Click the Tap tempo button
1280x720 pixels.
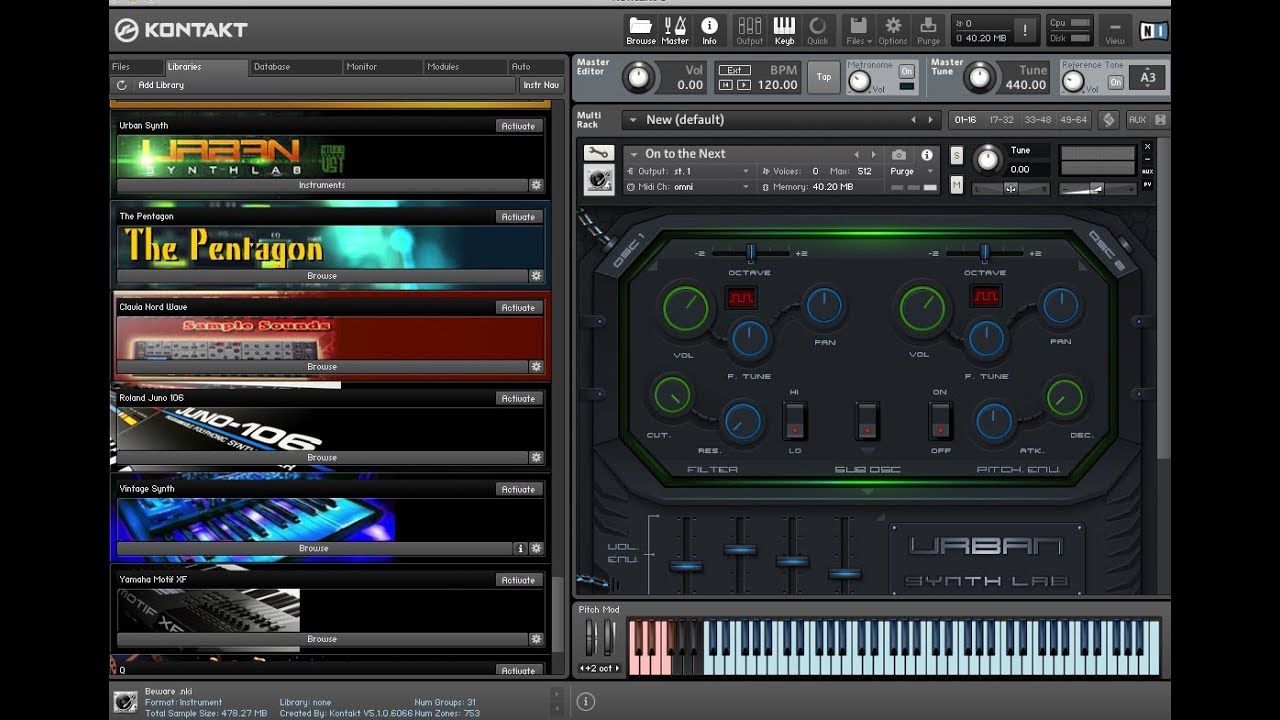[824, 77]
